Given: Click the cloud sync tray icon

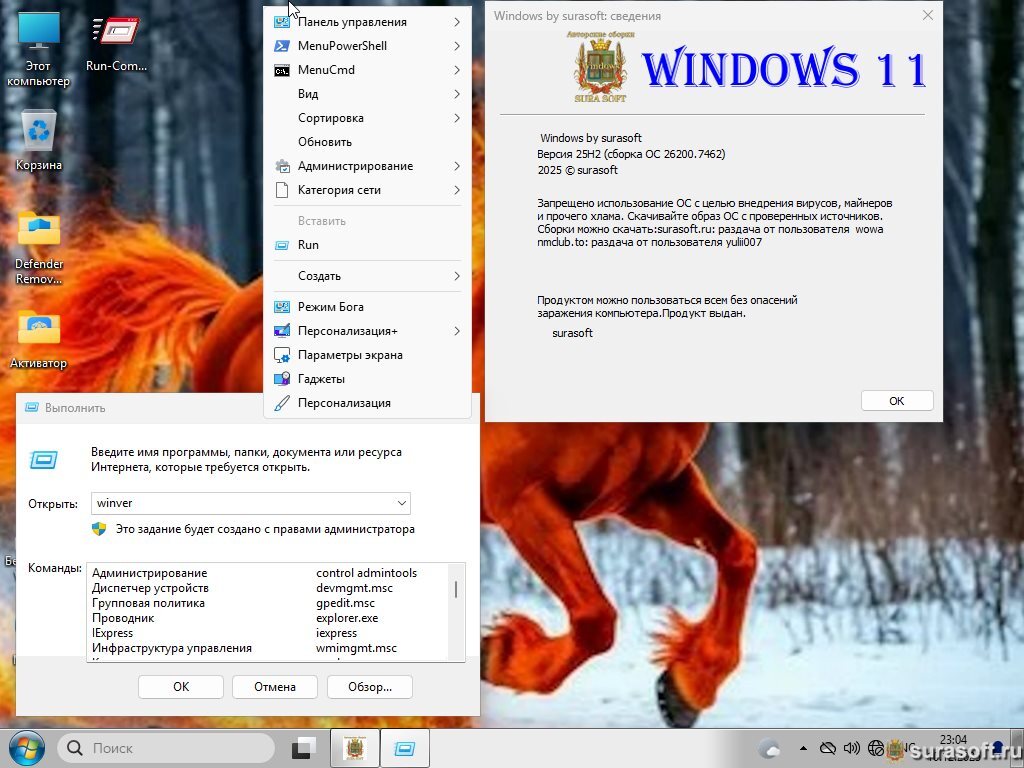Looking at the screenshot, I should [x=828, y=748].
